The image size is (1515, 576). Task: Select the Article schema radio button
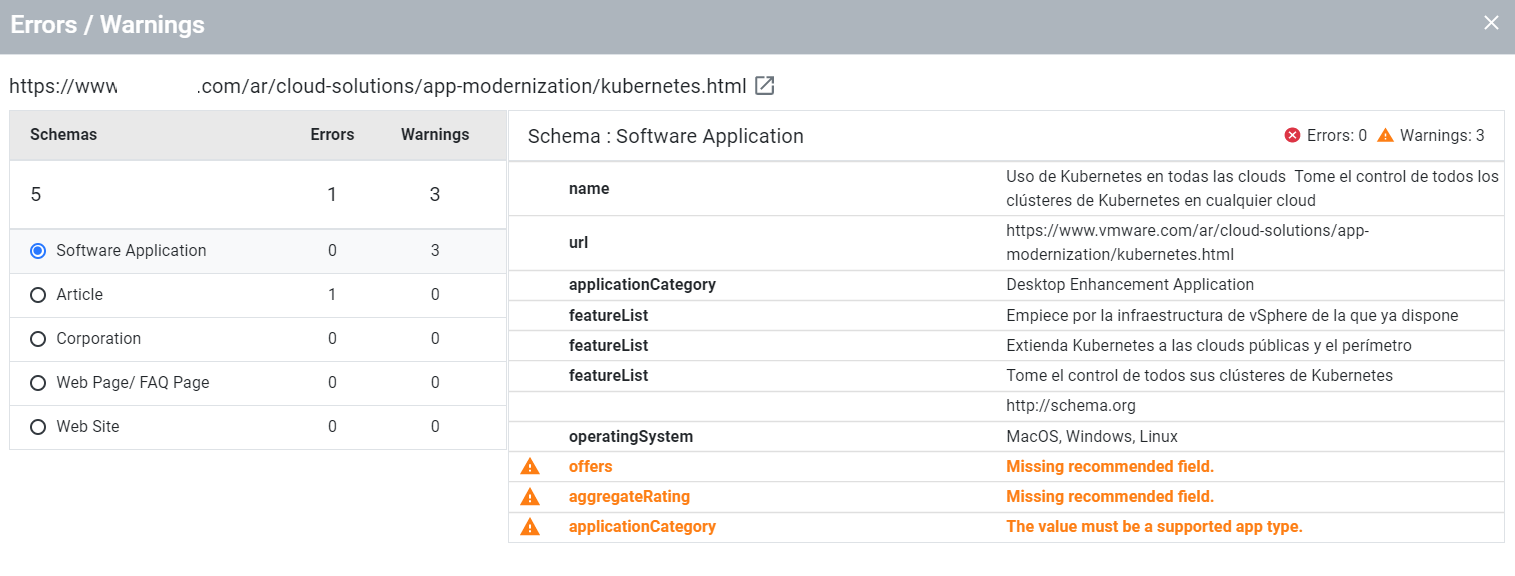point(38,295)
